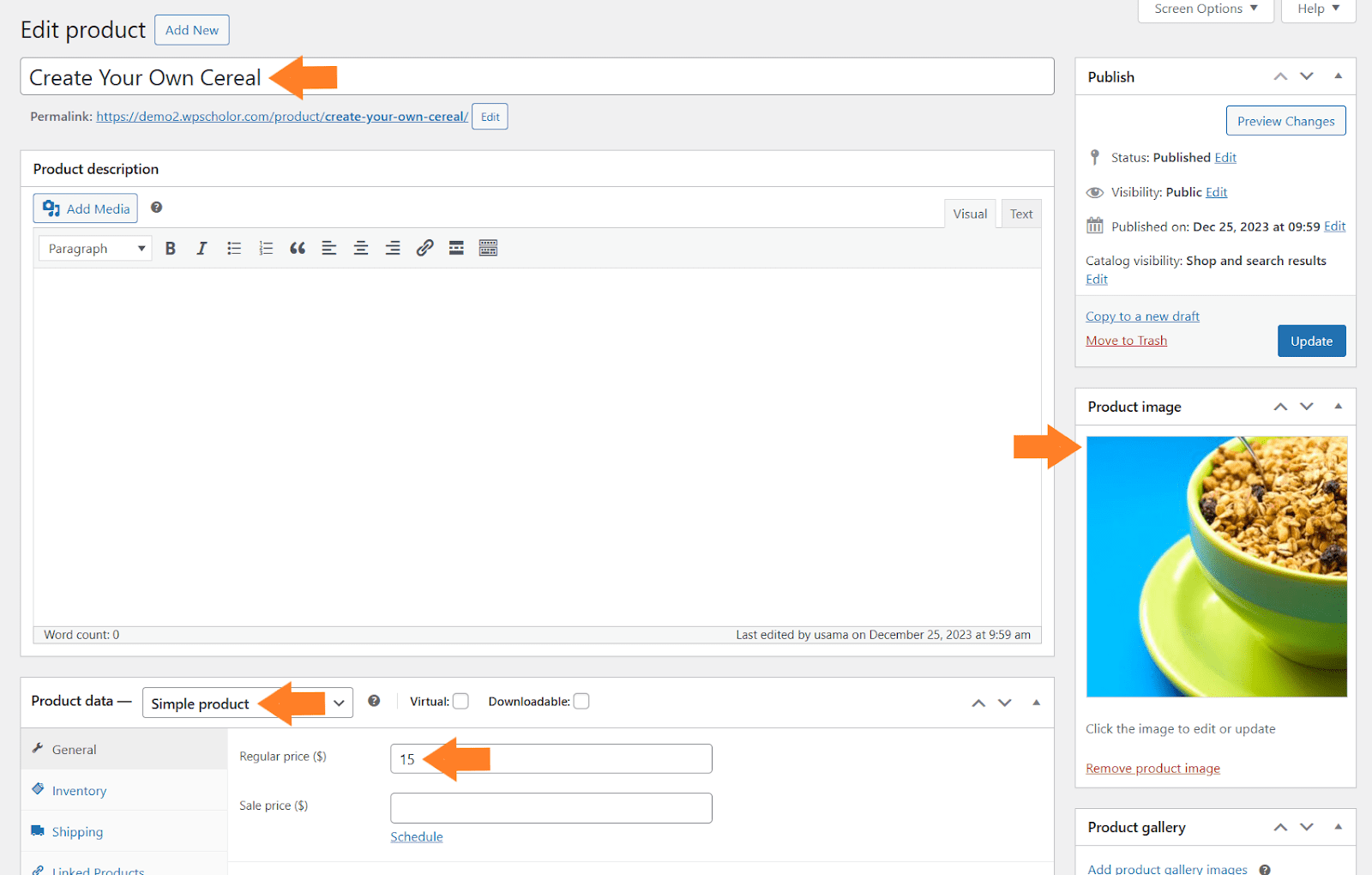1372x875 pixels.
Task: Open help tooltip for product gallery images
Action: click(x=1265, y=869)
